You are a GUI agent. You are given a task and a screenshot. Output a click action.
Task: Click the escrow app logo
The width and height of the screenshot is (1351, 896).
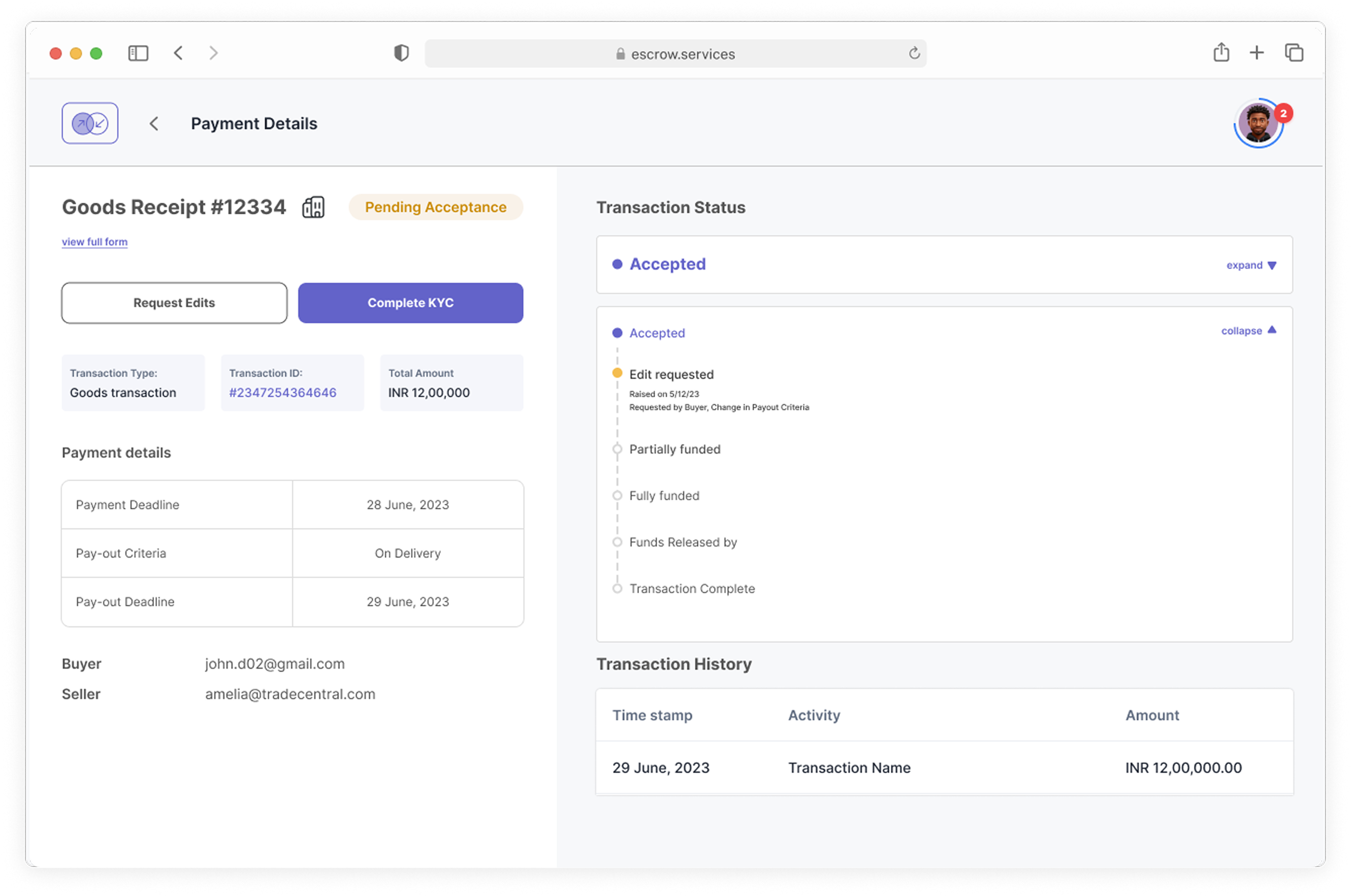pyautogui.click(x=90, y=123)
